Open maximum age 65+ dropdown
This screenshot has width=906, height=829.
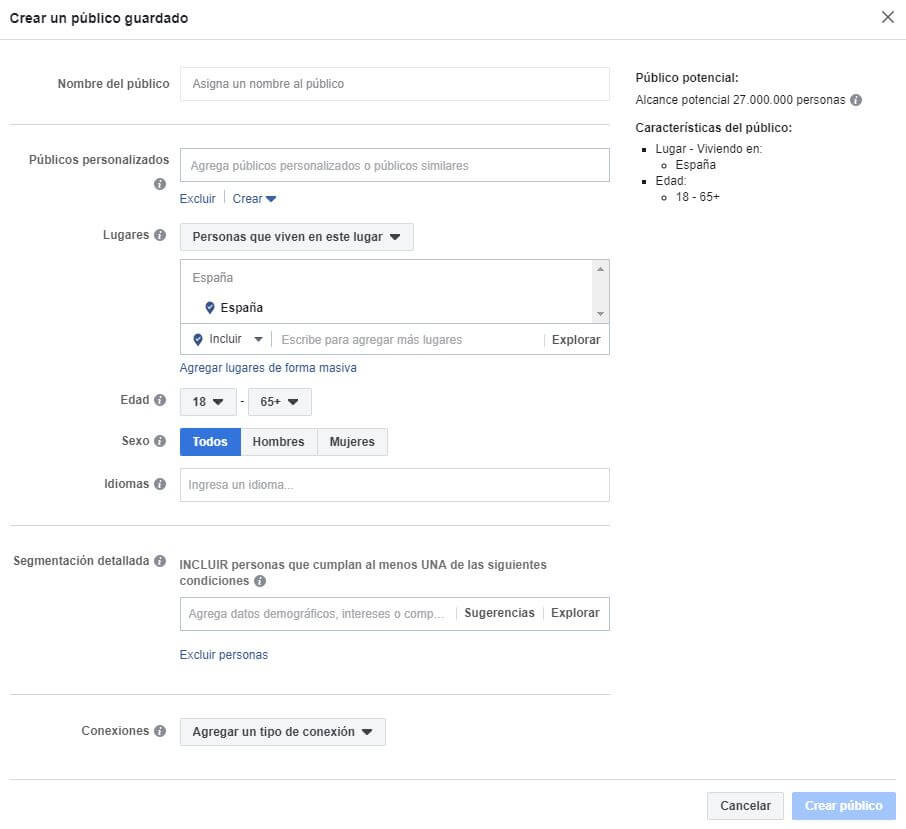(x=280, y=402)
